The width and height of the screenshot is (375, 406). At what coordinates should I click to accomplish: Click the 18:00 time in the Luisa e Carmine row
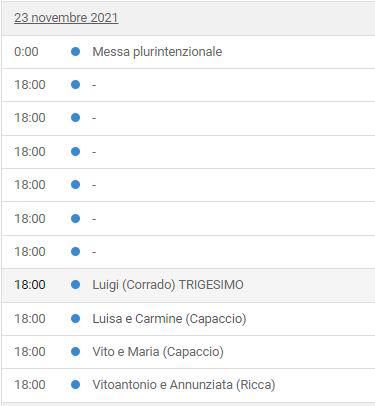click(30, 318)
